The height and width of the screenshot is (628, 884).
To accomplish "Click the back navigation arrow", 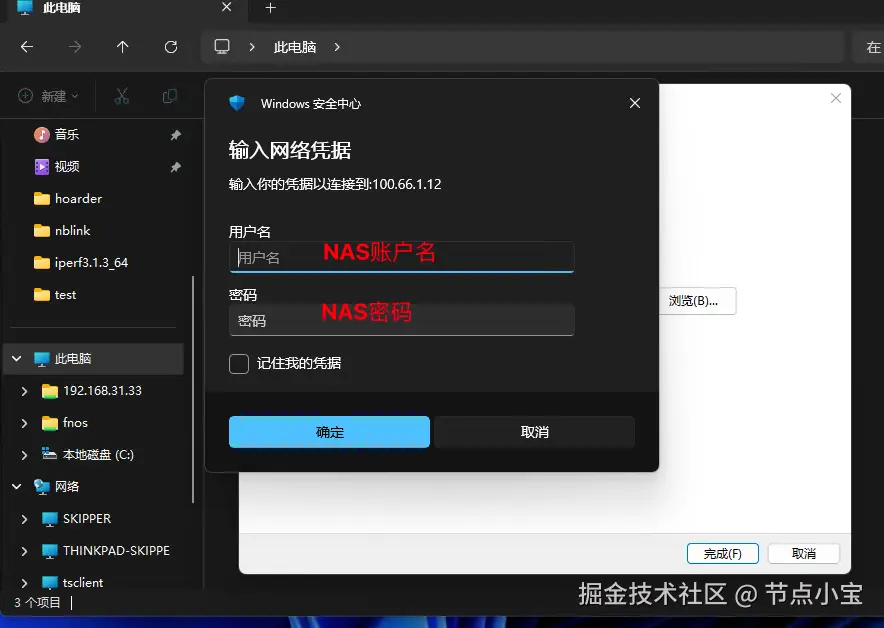I will click(26, 47).
